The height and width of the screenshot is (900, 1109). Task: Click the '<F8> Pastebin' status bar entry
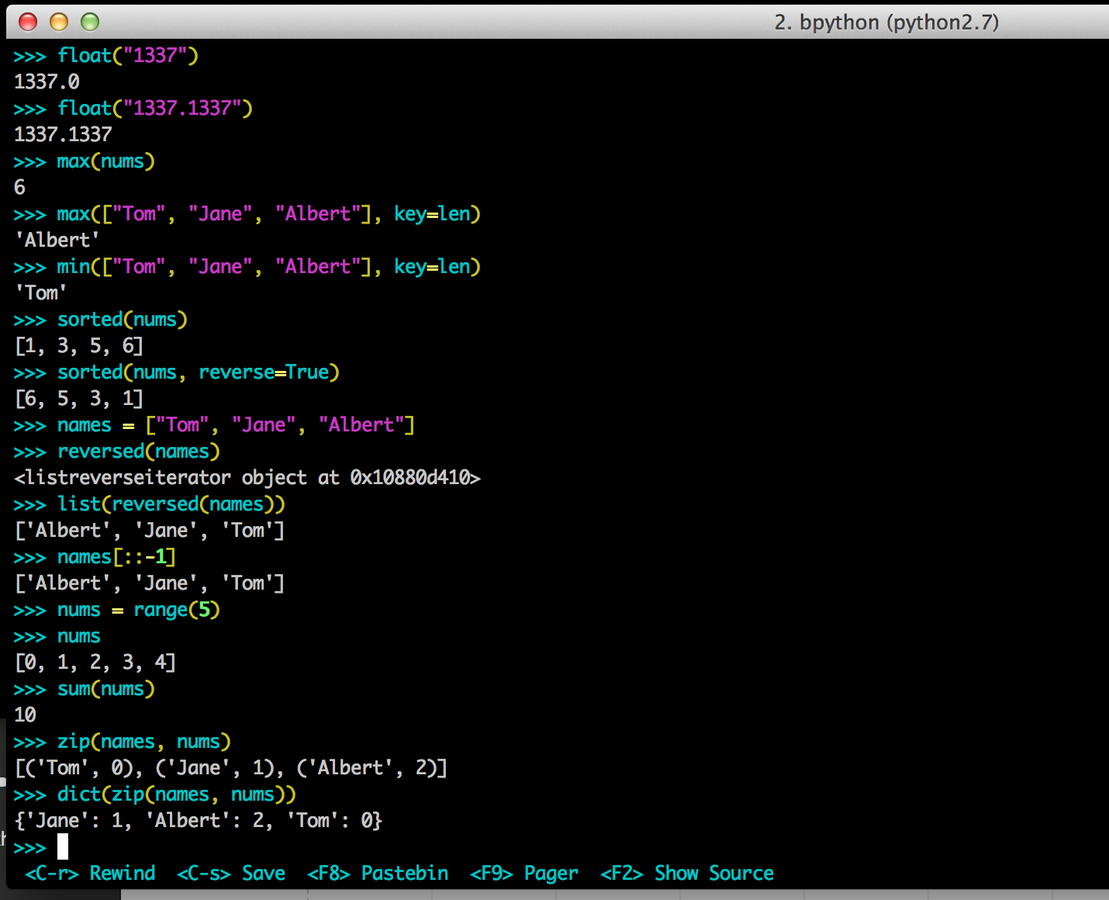(378, 873)
